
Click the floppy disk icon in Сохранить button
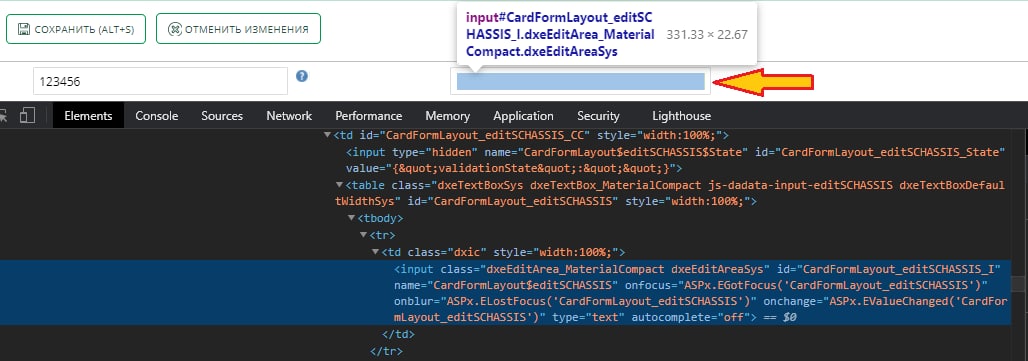[x=24, y=29]
